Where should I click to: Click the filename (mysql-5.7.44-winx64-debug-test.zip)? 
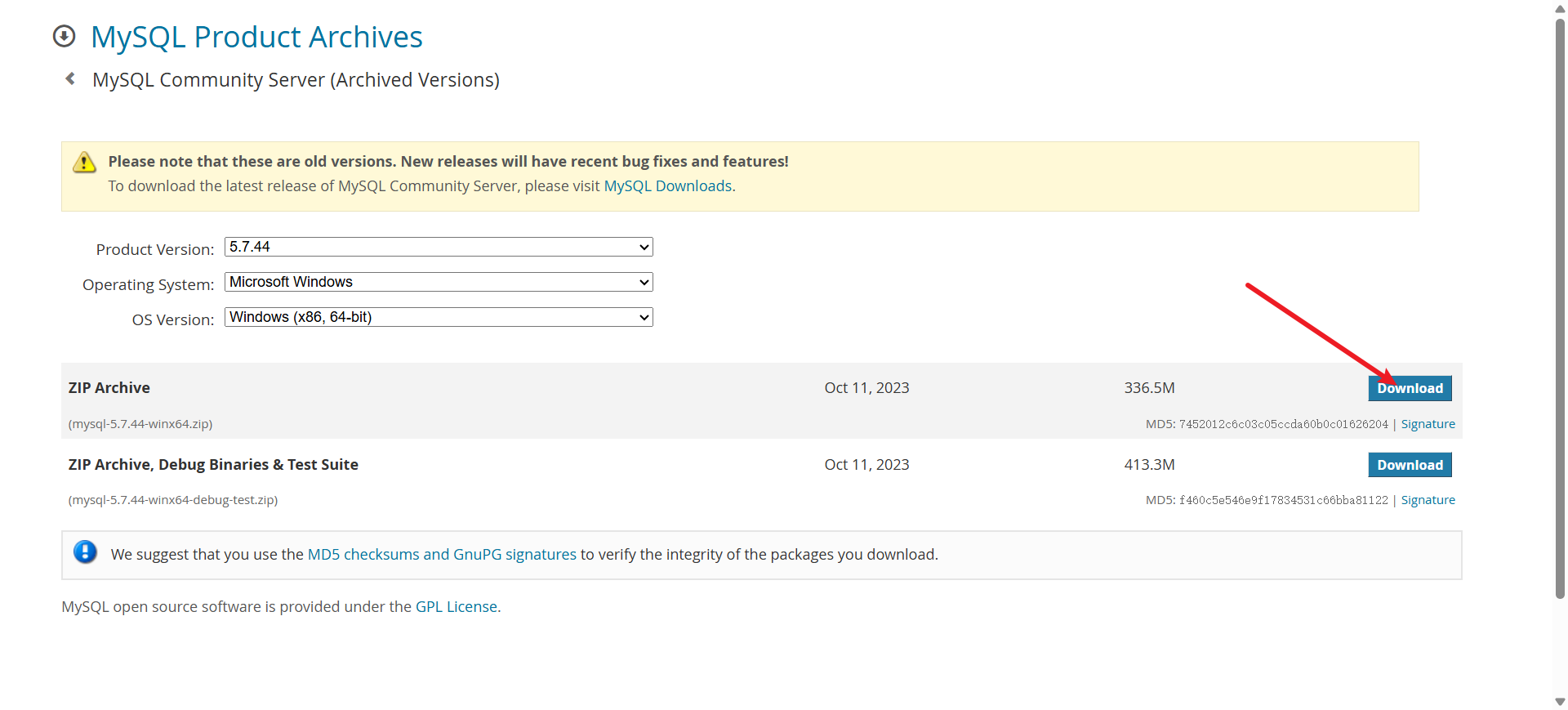tap(173, 500)
